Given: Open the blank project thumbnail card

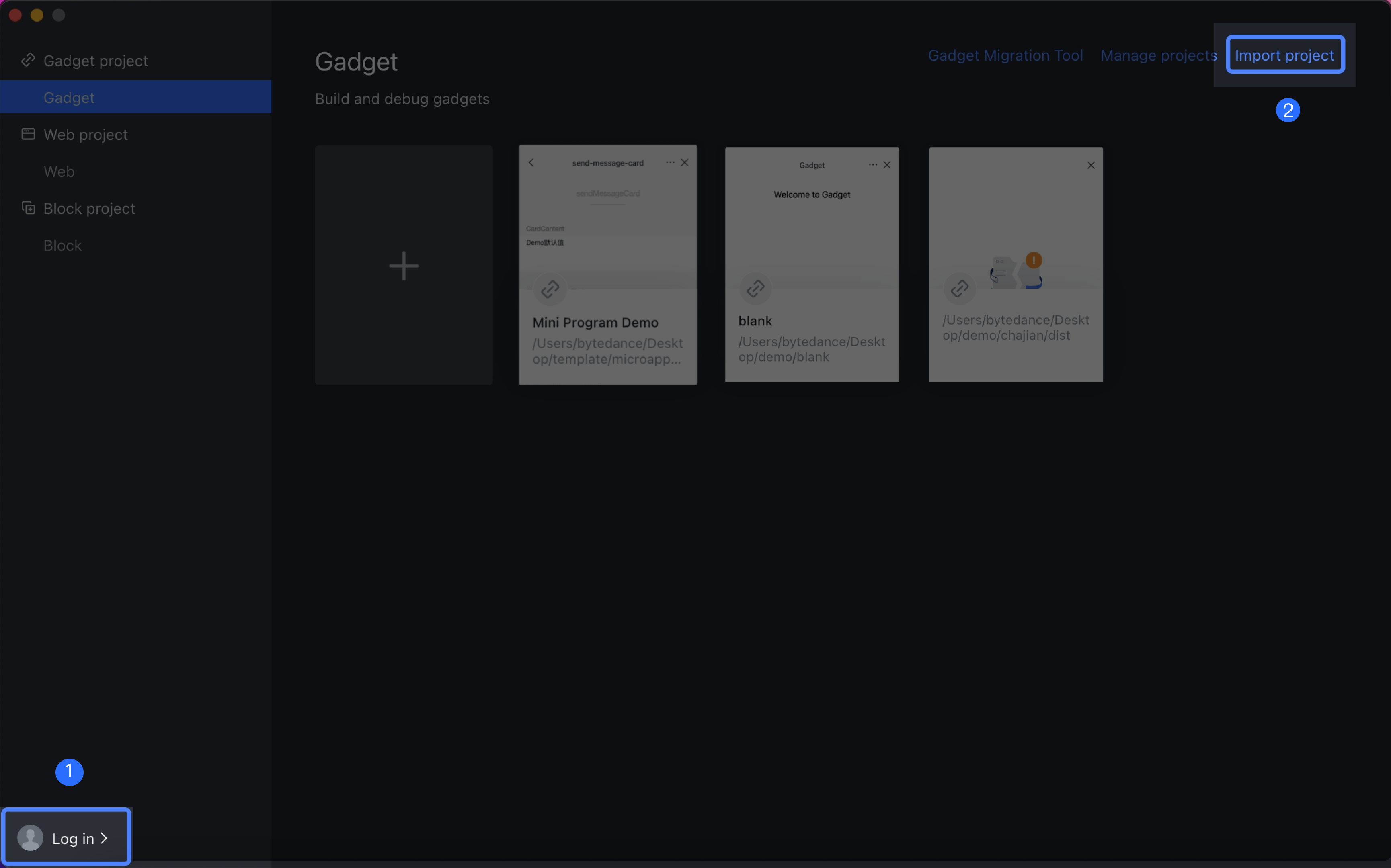Looking at the screenshot, I should coord(812,265).
